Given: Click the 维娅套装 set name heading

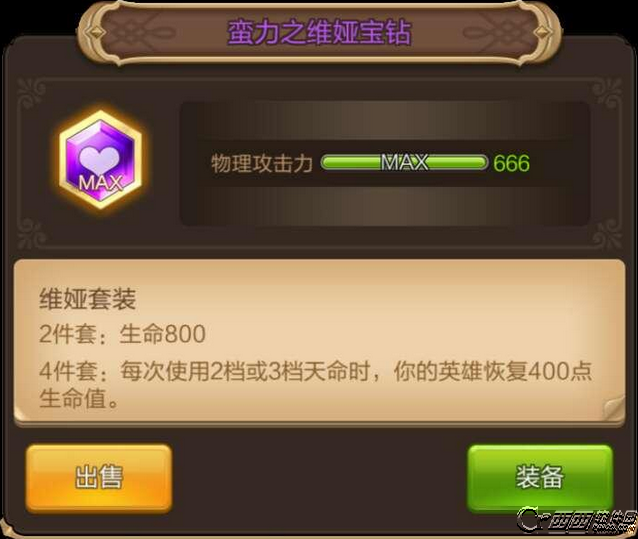Looking at the screenshot, I should [x=87, y=299].
